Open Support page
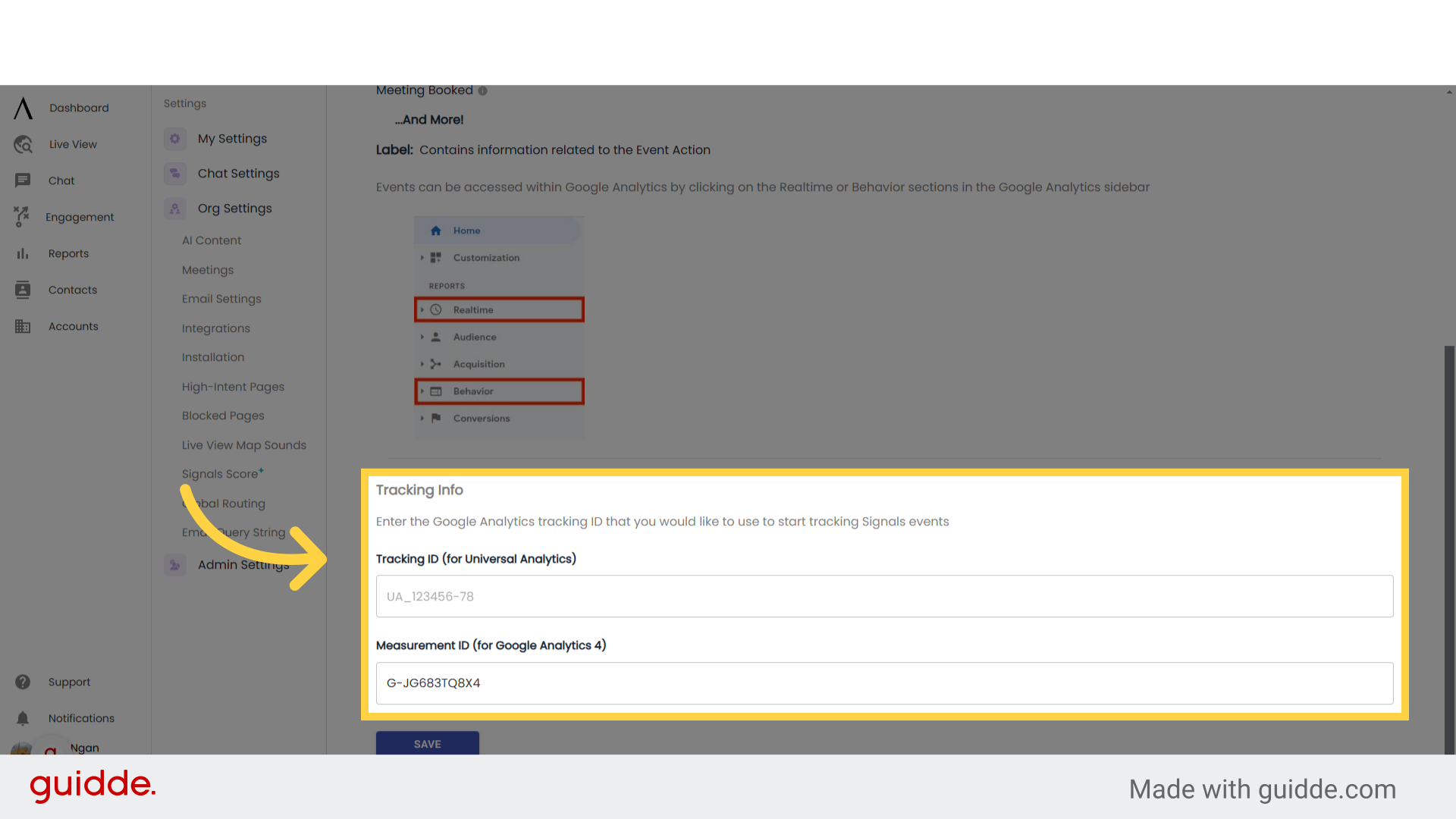The width and height of the screenshot is (1456, 819). point(69,682)
